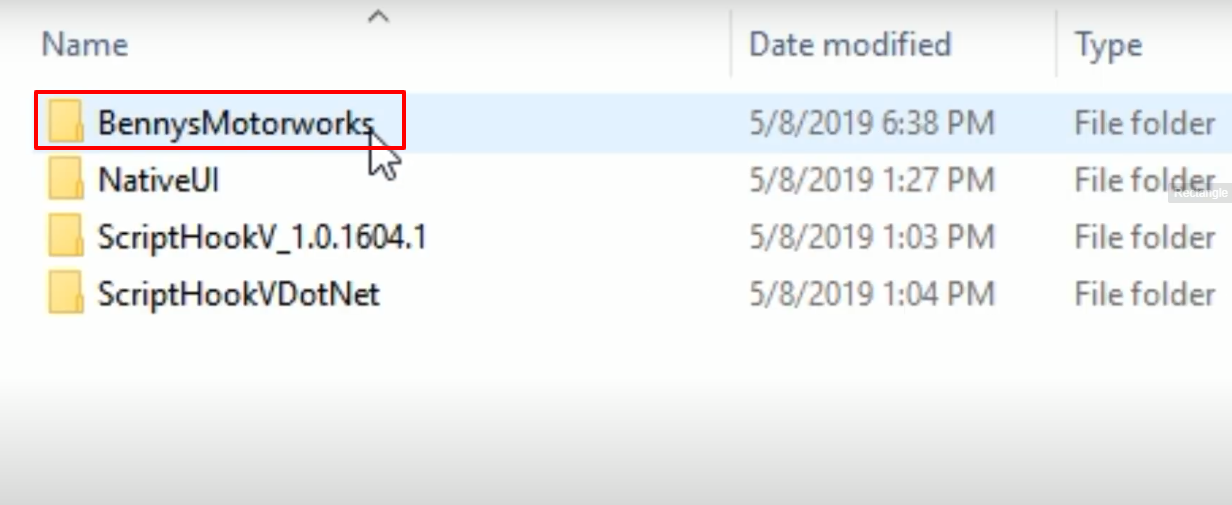The width and height of the screenshot is (1232, 505).
Task: Click the File folder type of ScriptHookV_1.0.1604.1
Action: (1144, 237)
